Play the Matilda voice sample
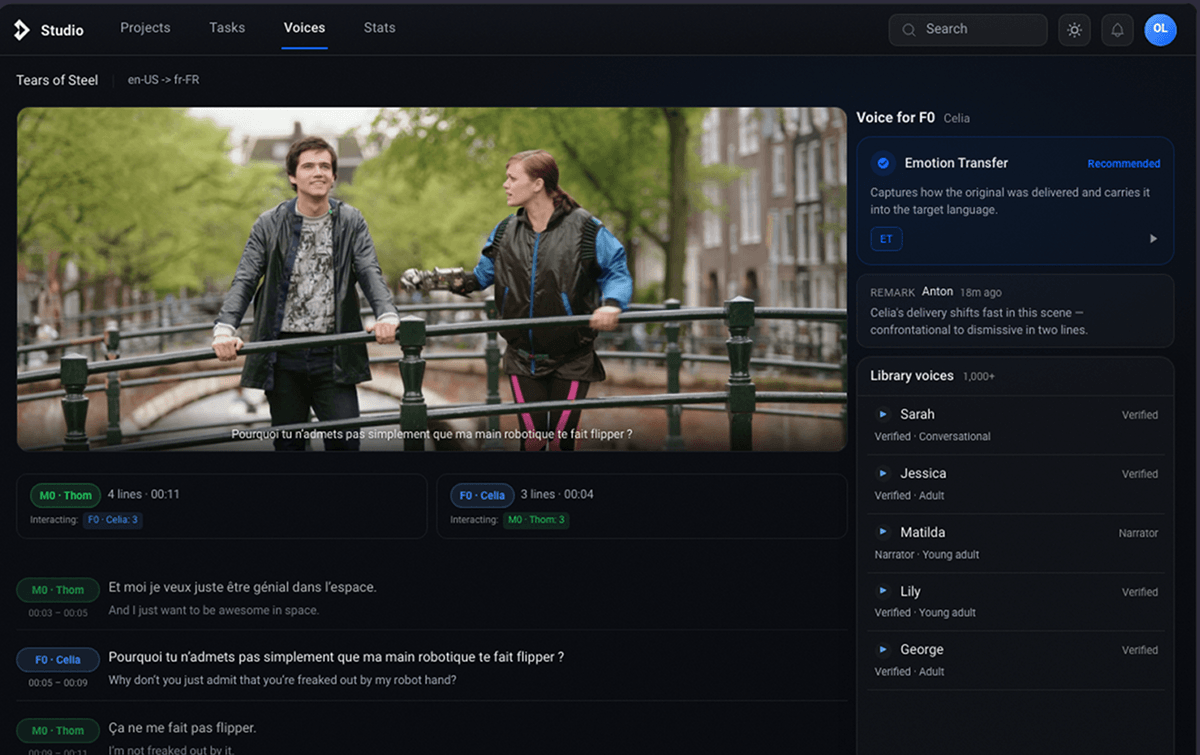The height and width of the screenshot is (755, 1200). [883, 532]
